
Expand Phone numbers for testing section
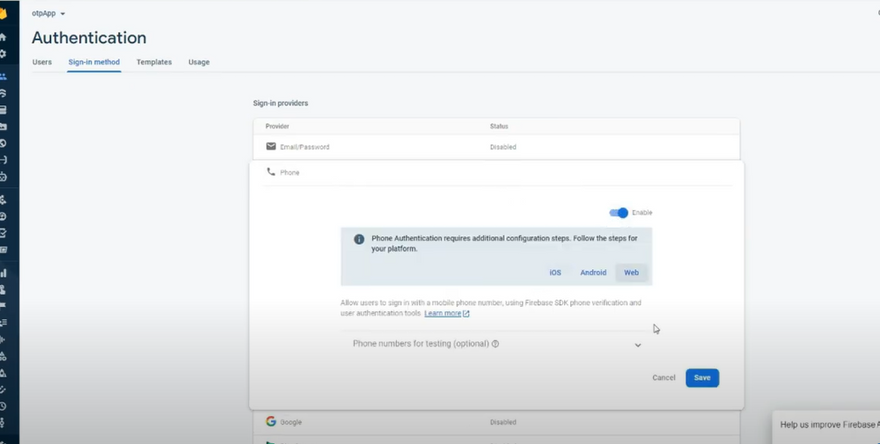638,345
